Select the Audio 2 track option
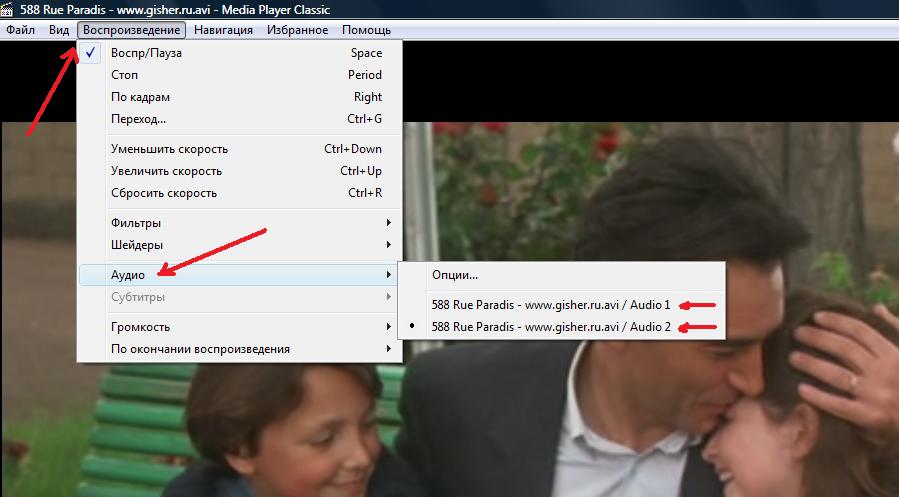The image size is (899, 497). pos(550,327)
